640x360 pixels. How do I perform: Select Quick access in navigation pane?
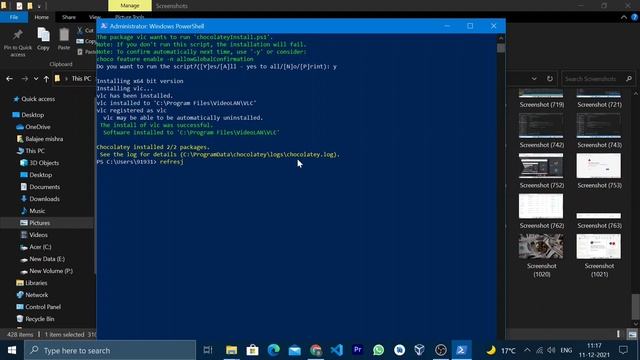(38, 99)
